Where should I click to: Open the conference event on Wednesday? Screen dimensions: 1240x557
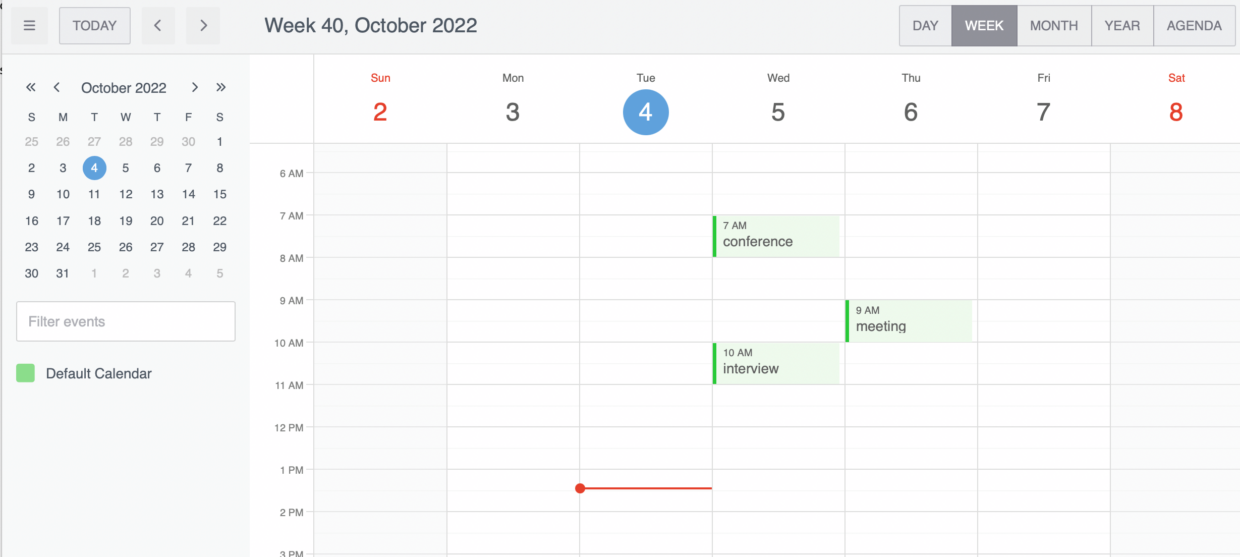click(776, 236)
